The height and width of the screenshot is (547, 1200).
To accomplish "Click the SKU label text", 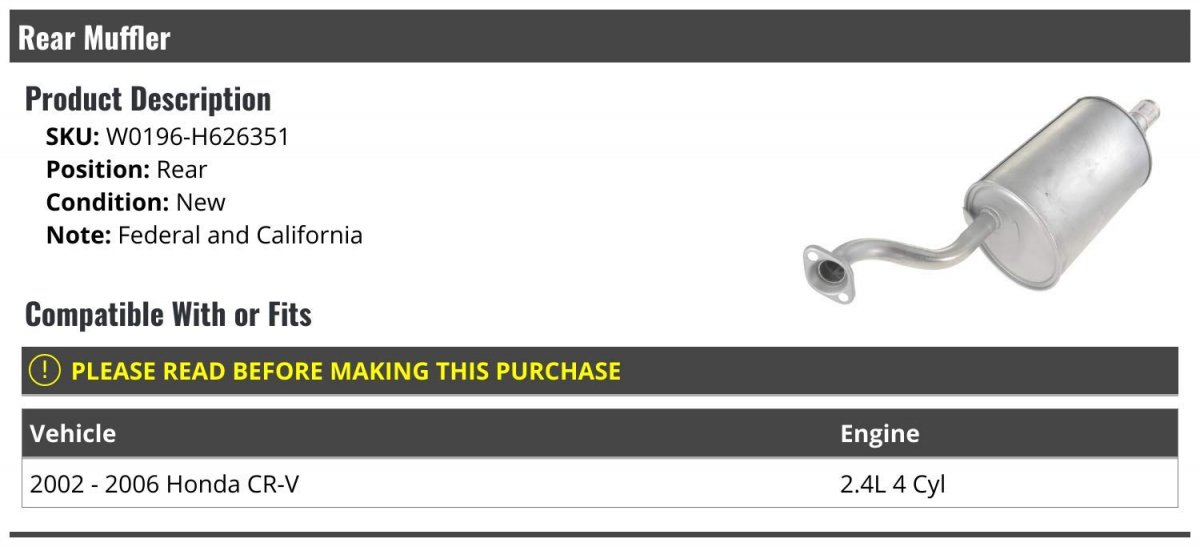I will point(73,137).
